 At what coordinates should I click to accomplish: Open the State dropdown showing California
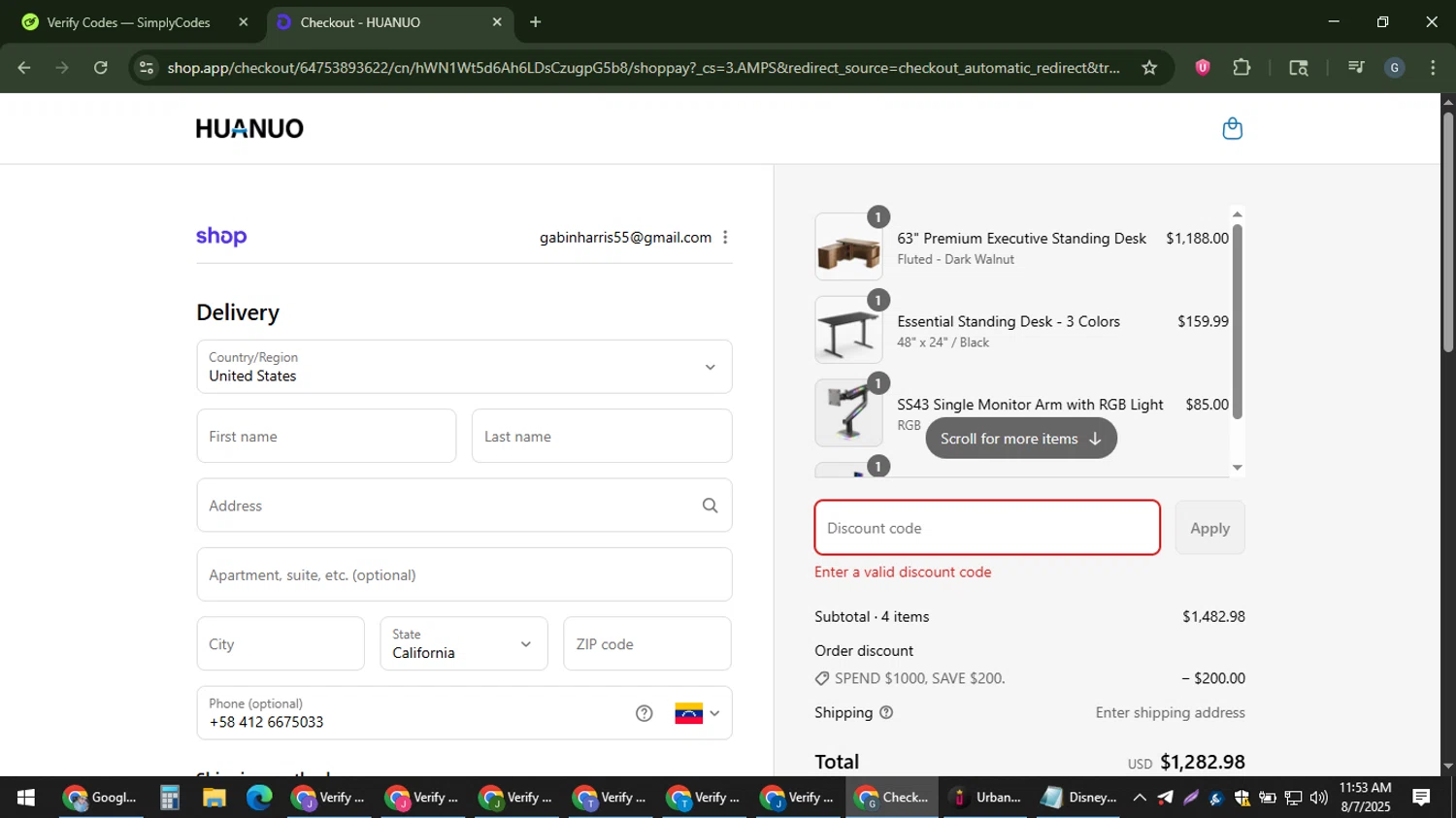click(464, 644)
